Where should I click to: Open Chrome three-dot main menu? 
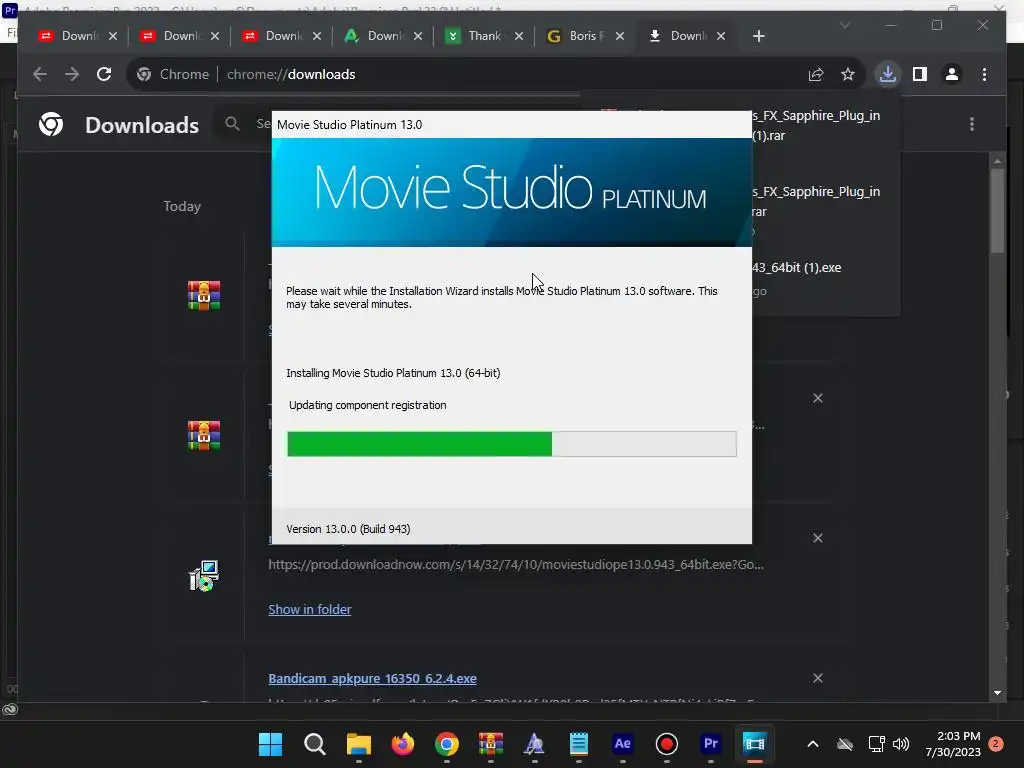(x=984, y=74)
